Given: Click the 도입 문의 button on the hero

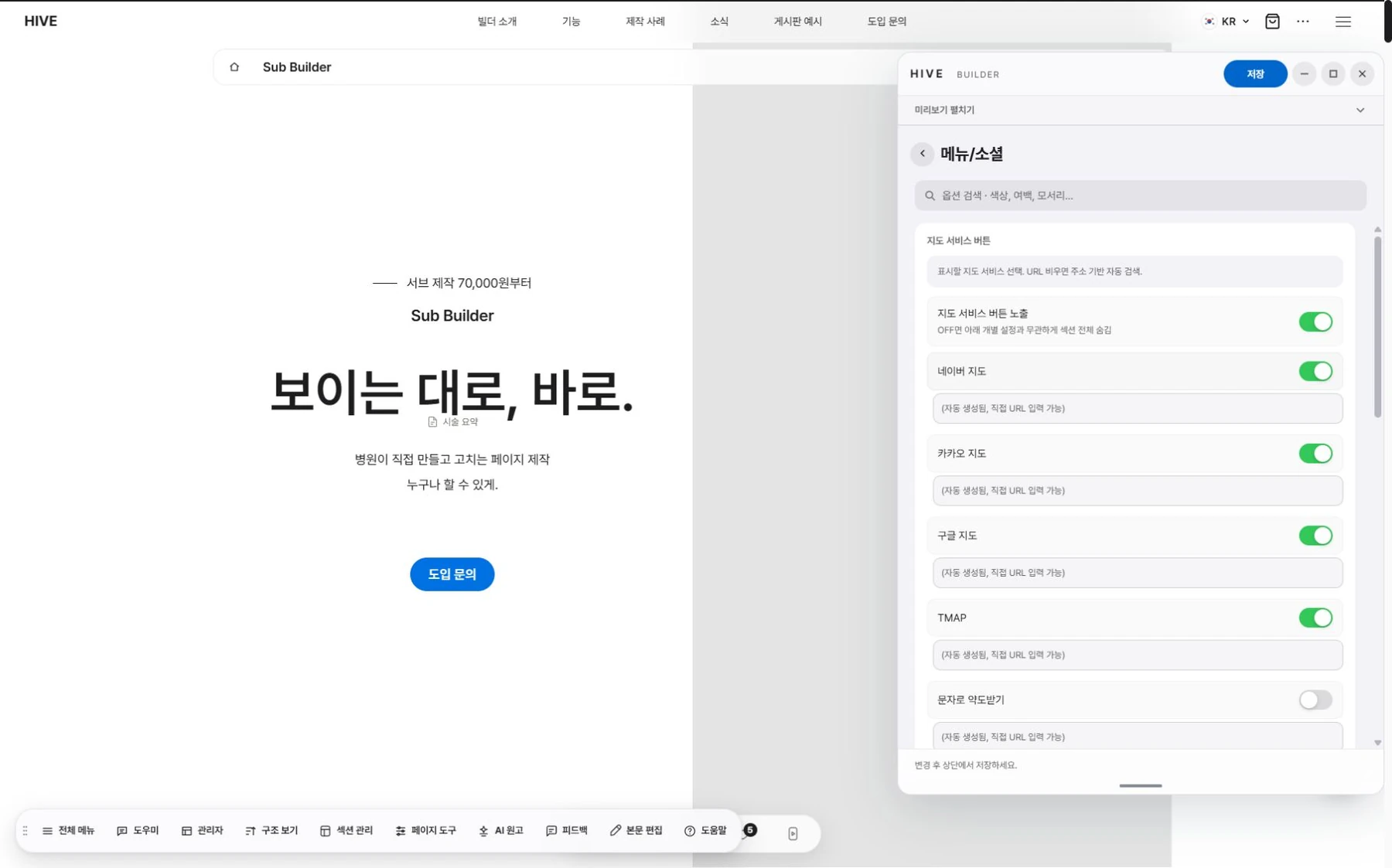Looking at the screenshot, I should tap(452, 574).
